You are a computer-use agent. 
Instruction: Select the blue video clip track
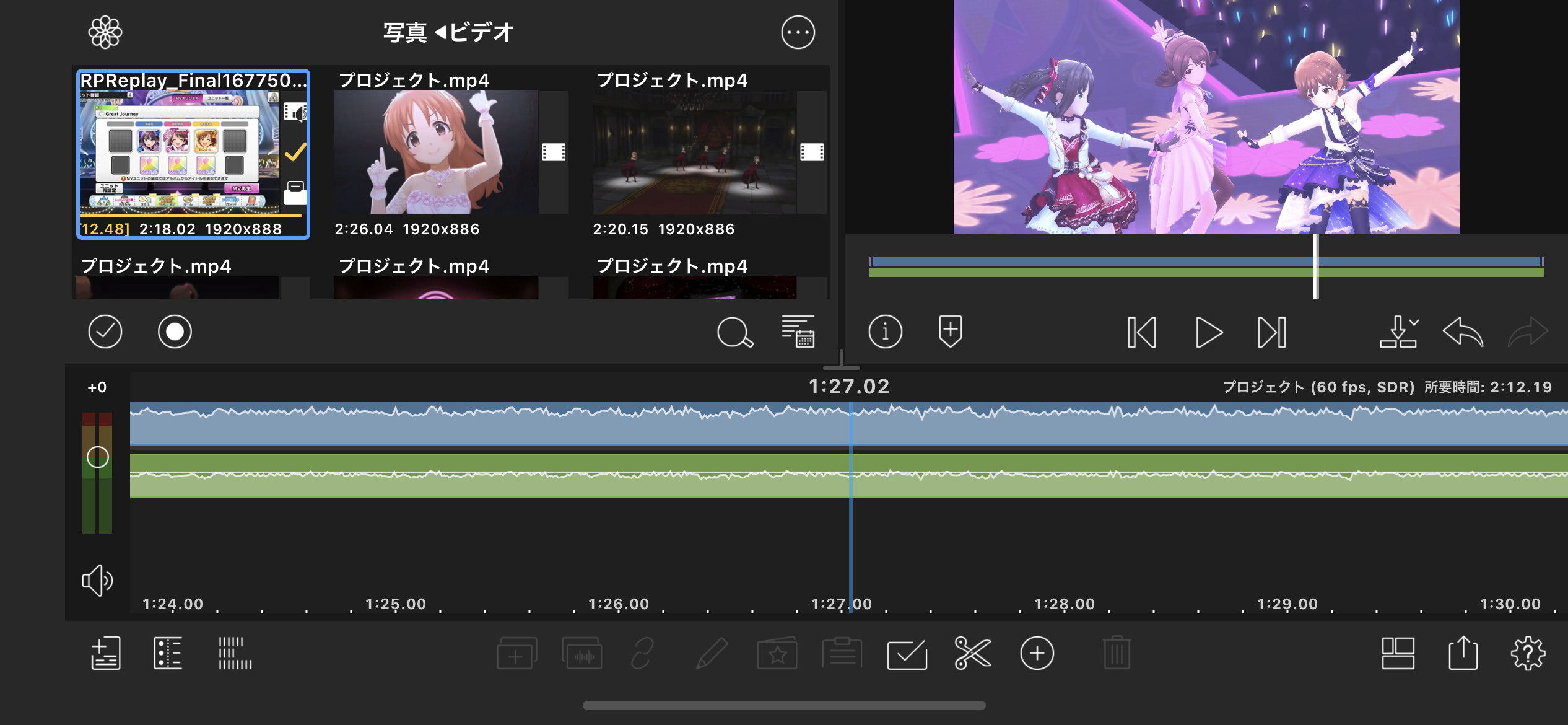click(x=849, y=424)
